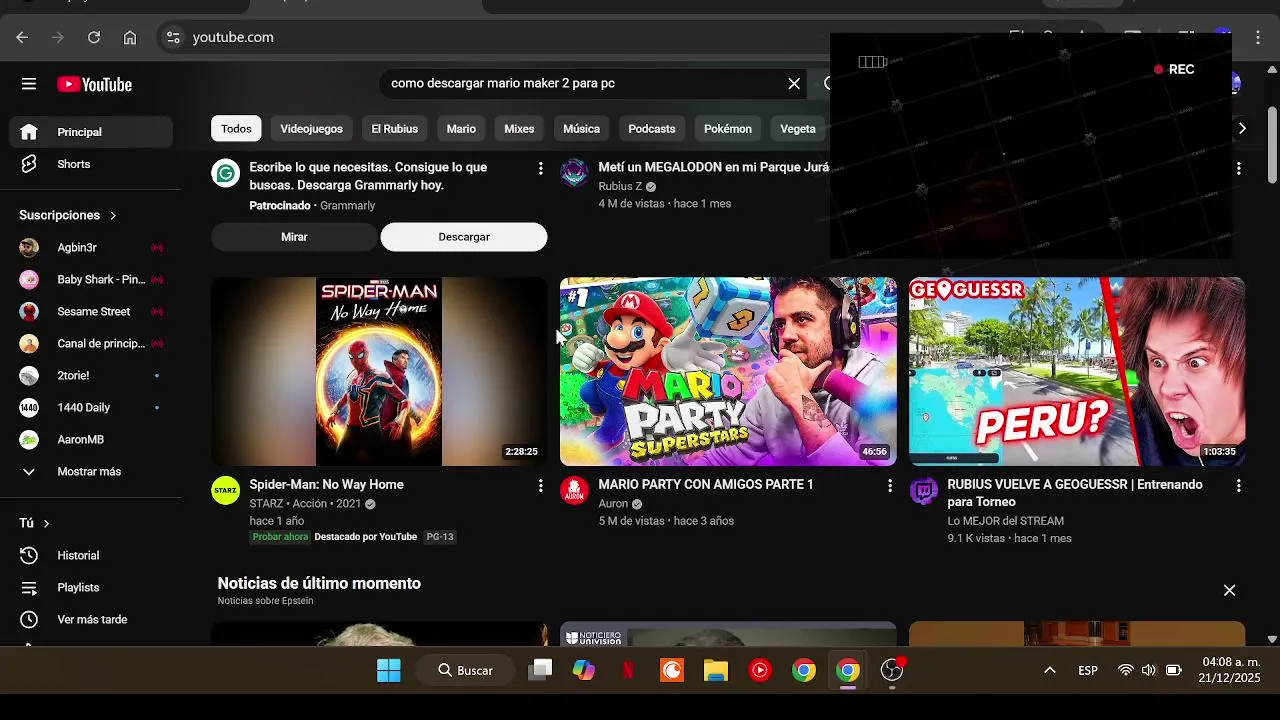Screen dimensions: 1280x720
Task: Select the Mario filter chip
Action: [461, 128]
